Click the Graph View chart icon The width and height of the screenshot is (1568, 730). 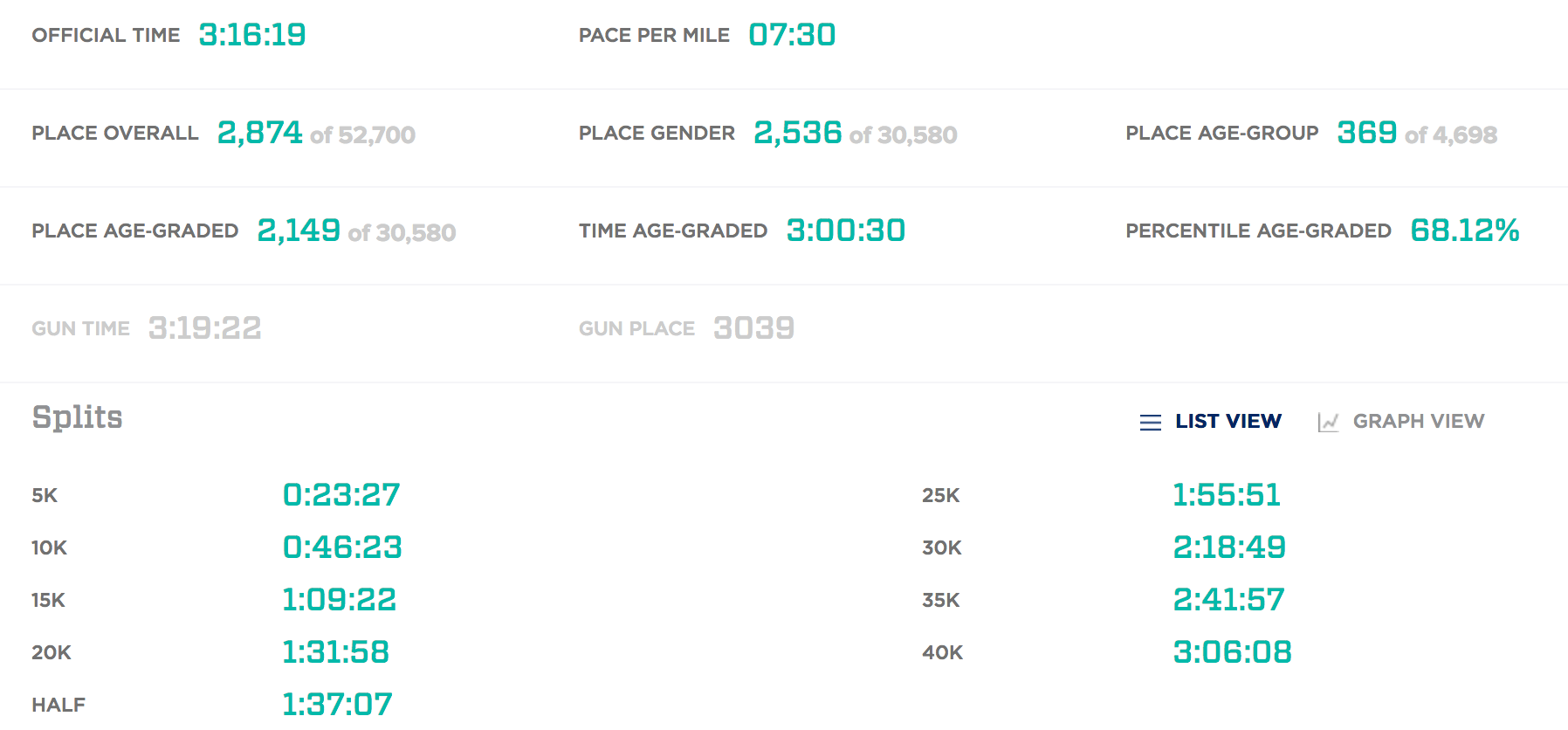click(x=1328, y=423)
